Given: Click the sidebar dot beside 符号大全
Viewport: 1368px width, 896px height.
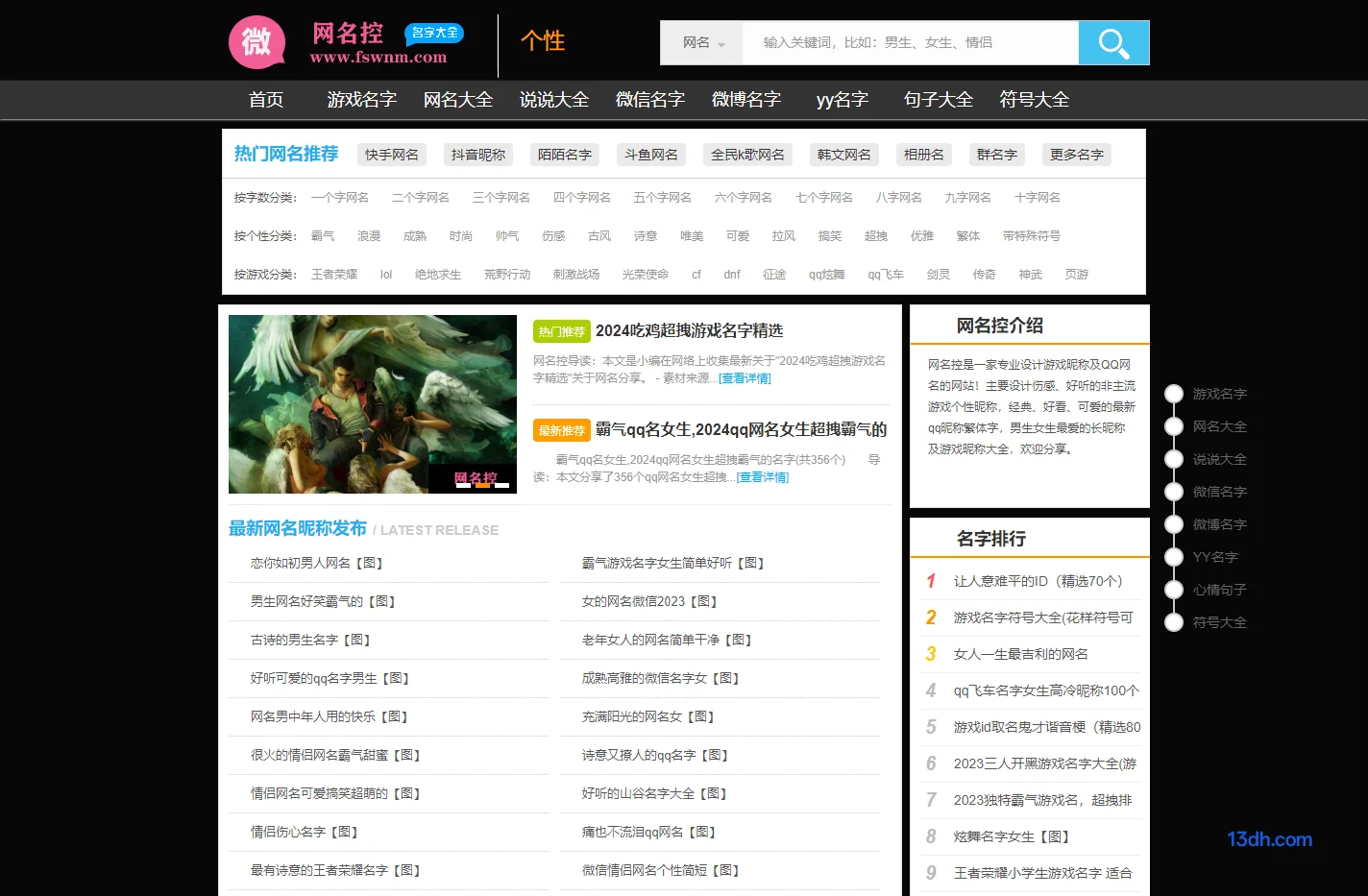Looking at the screenshot, I should 1174,622.
